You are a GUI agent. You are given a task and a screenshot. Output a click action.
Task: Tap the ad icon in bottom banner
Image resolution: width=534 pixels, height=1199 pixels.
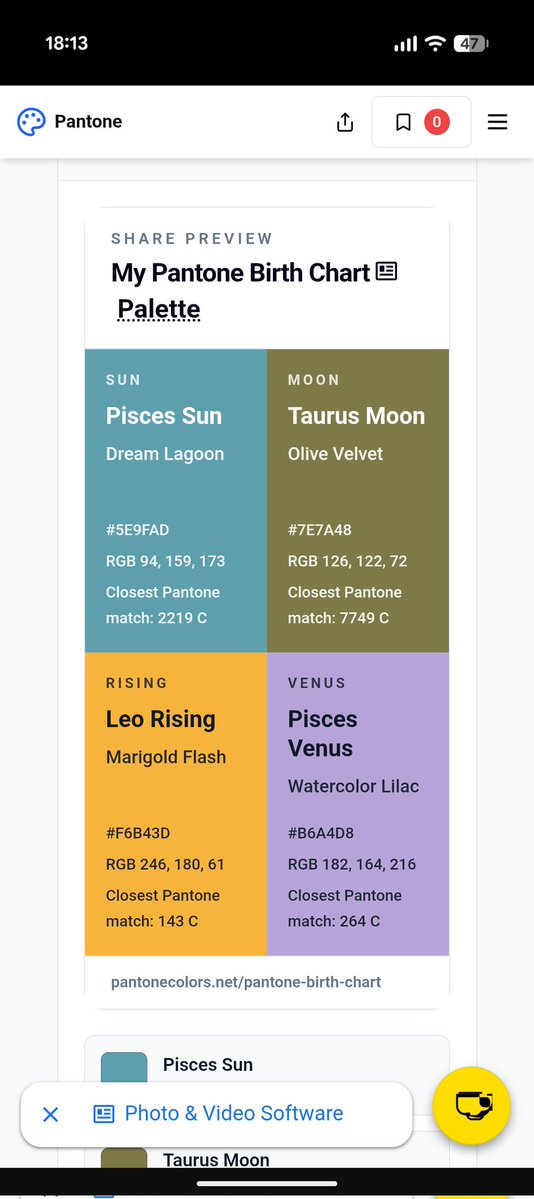tap(103, 1114)
